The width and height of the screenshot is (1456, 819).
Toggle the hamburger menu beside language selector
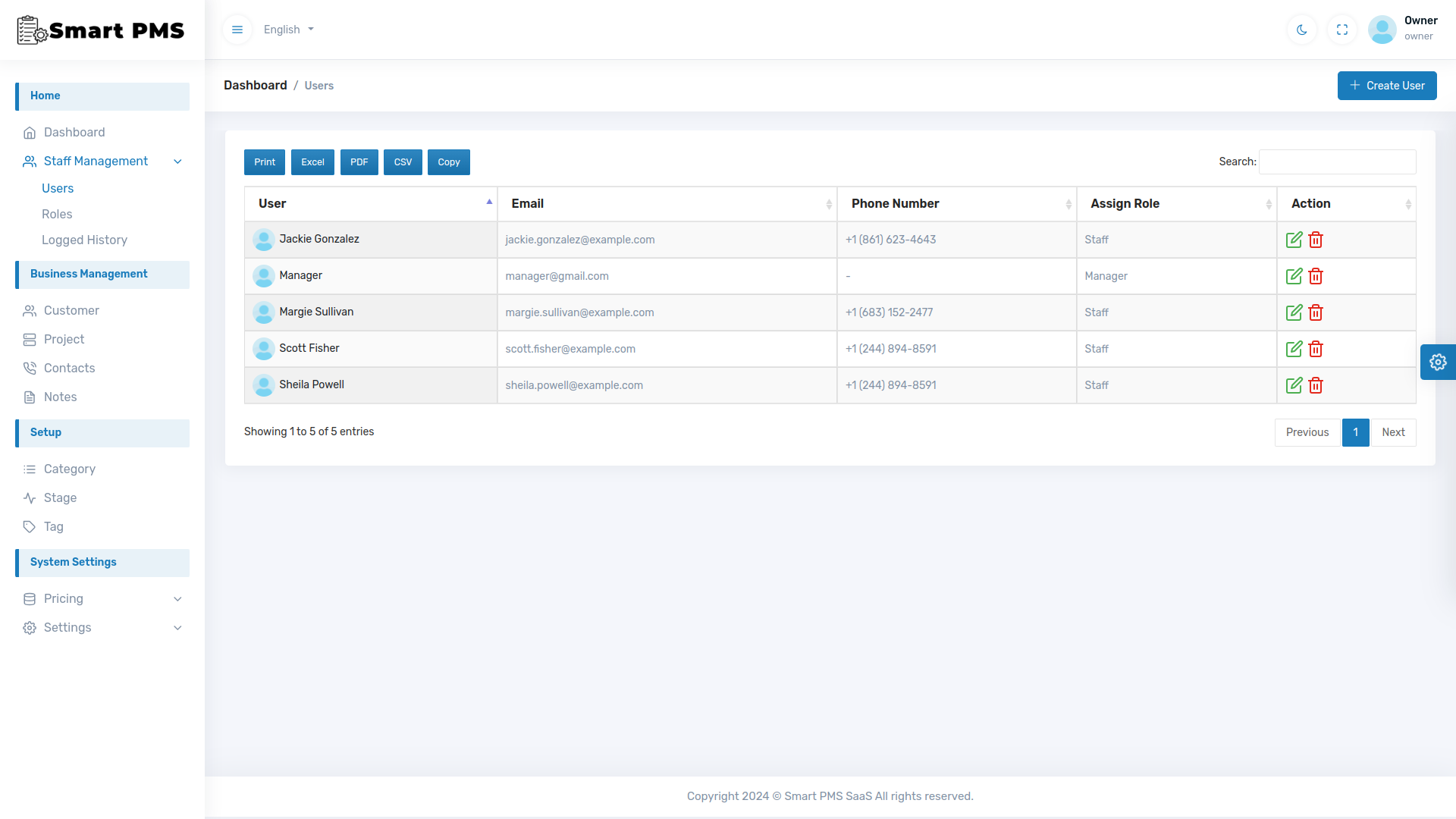click(237, 30)
